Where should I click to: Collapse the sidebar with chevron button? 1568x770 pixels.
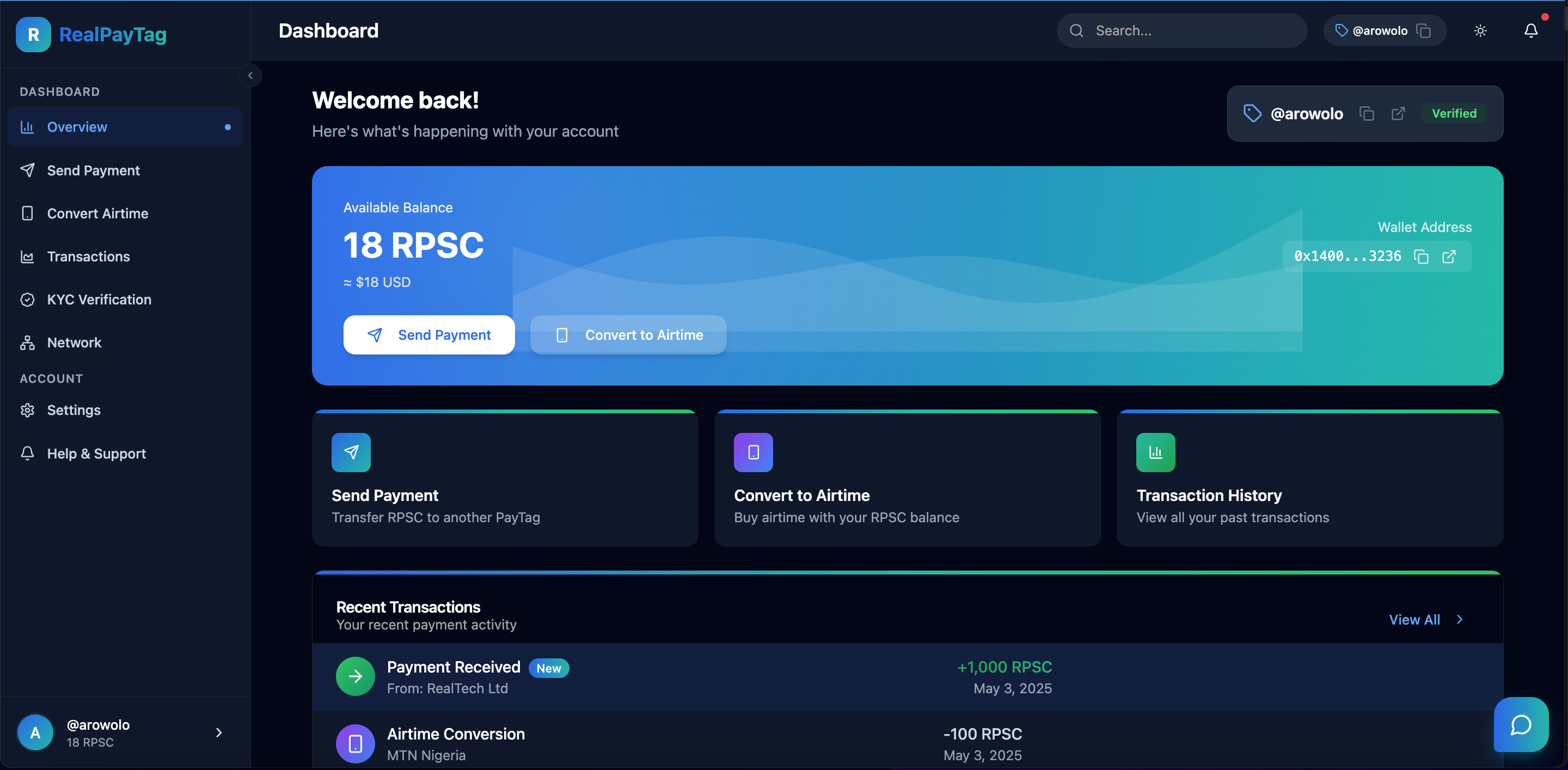pos(250,76)
